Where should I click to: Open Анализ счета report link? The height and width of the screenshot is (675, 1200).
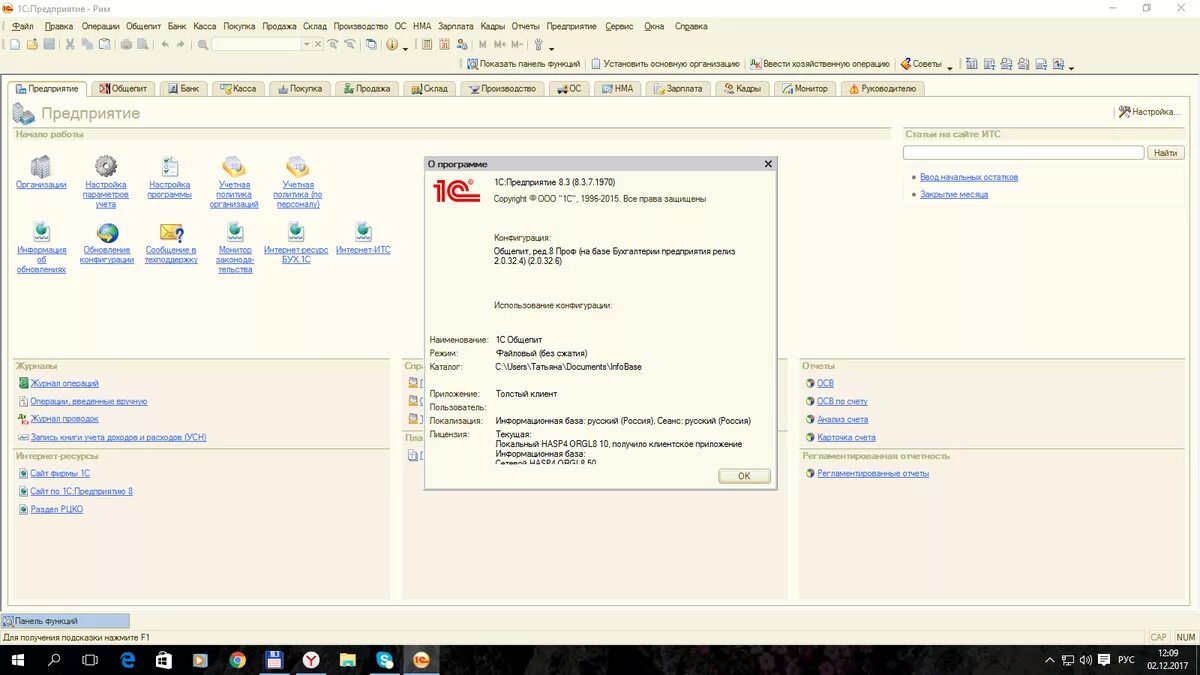[x=842, y=419]
